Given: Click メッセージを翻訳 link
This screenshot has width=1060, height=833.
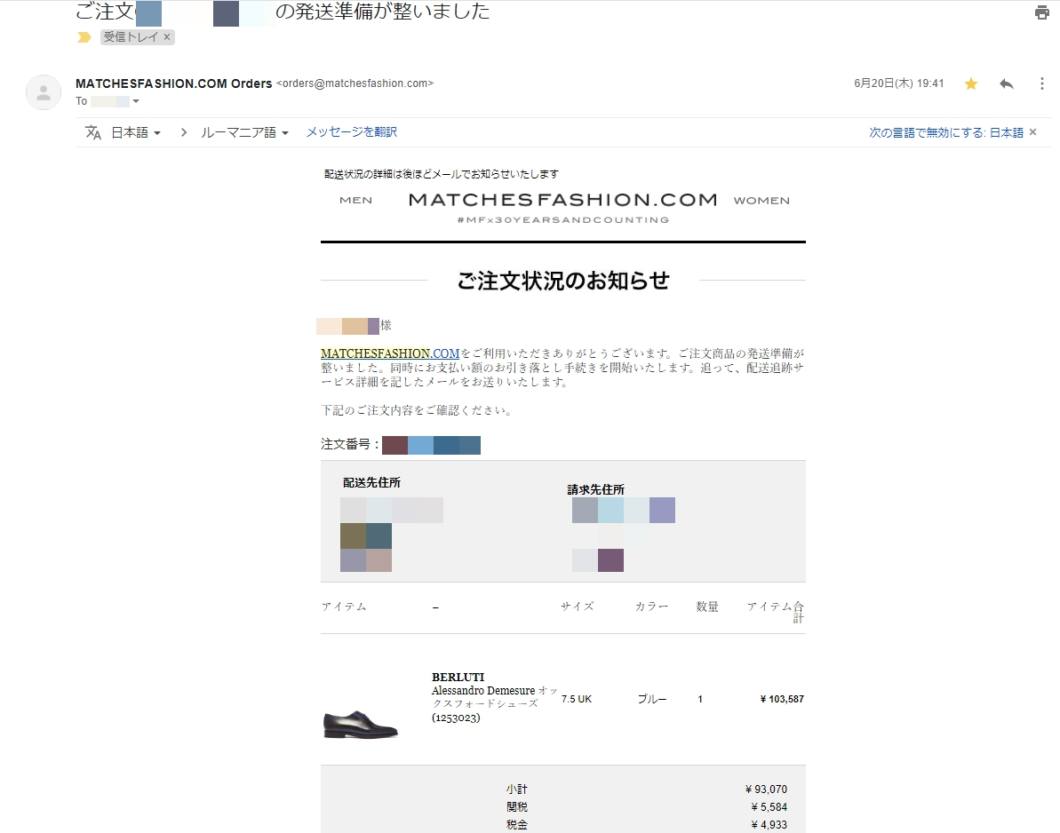Looking at the screenshot, I should click(x=352, y=132).
